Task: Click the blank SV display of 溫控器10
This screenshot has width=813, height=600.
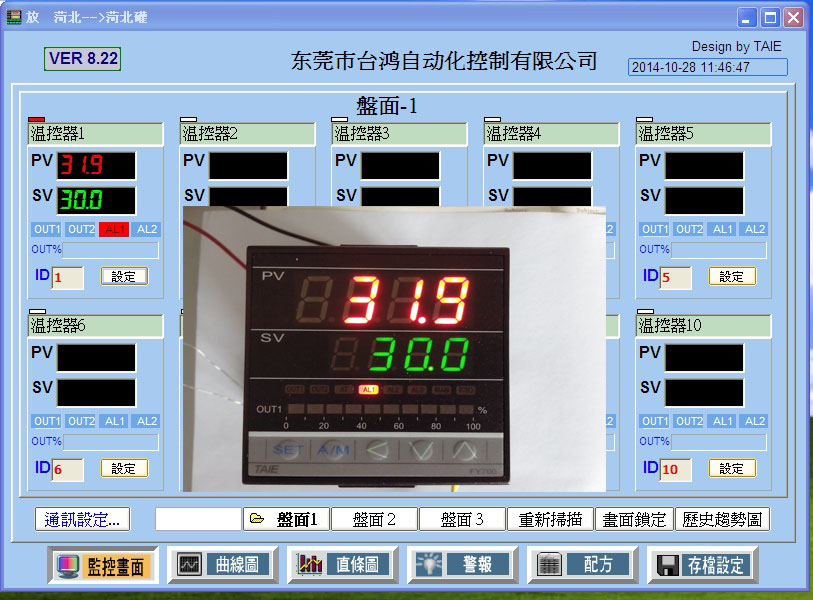Action: click(x=704, y=393)
